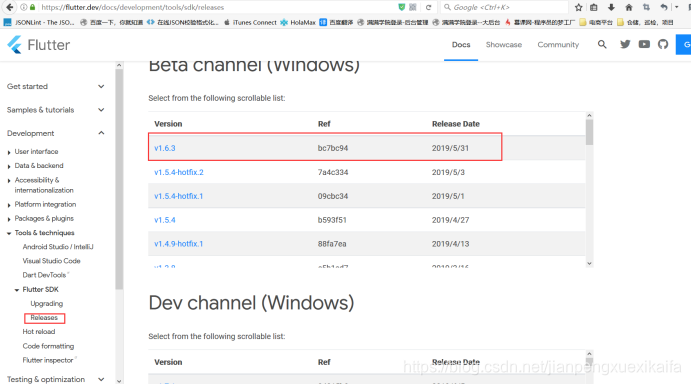This screenshot has width=691, height=385.
Task: Reload the page with refresh icon
Action: click(x=428, y=7)
